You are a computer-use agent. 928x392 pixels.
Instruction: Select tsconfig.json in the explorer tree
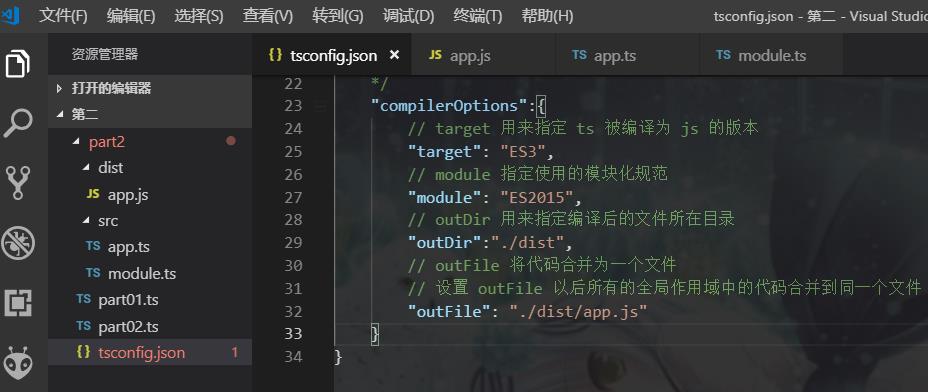tap(150, 352)
